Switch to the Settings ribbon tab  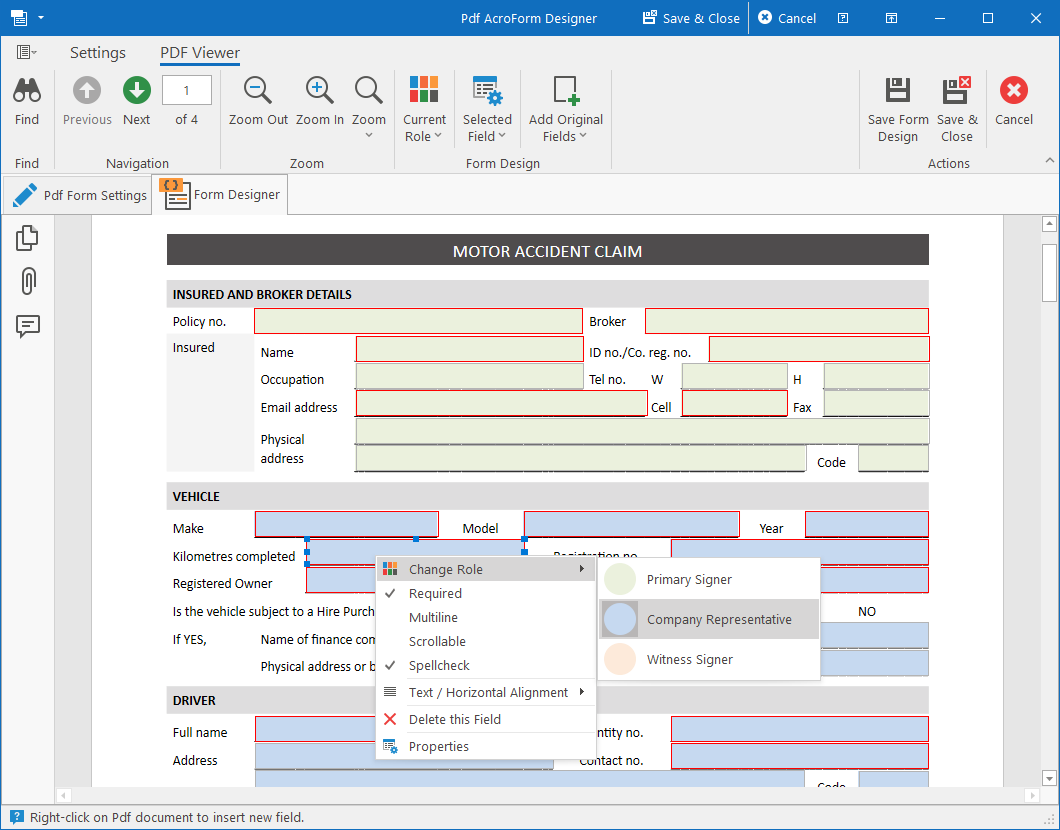click(98, 53)
